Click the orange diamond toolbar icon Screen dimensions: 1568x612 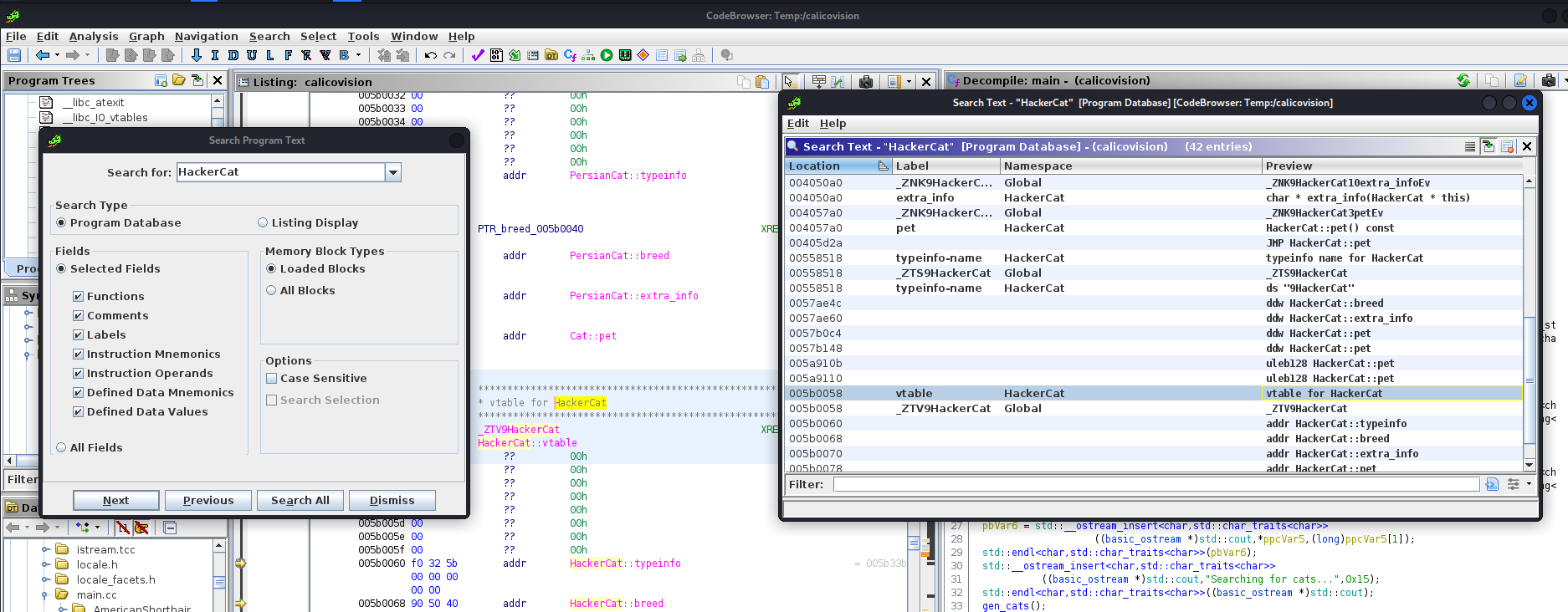click(x=643, y=55)
